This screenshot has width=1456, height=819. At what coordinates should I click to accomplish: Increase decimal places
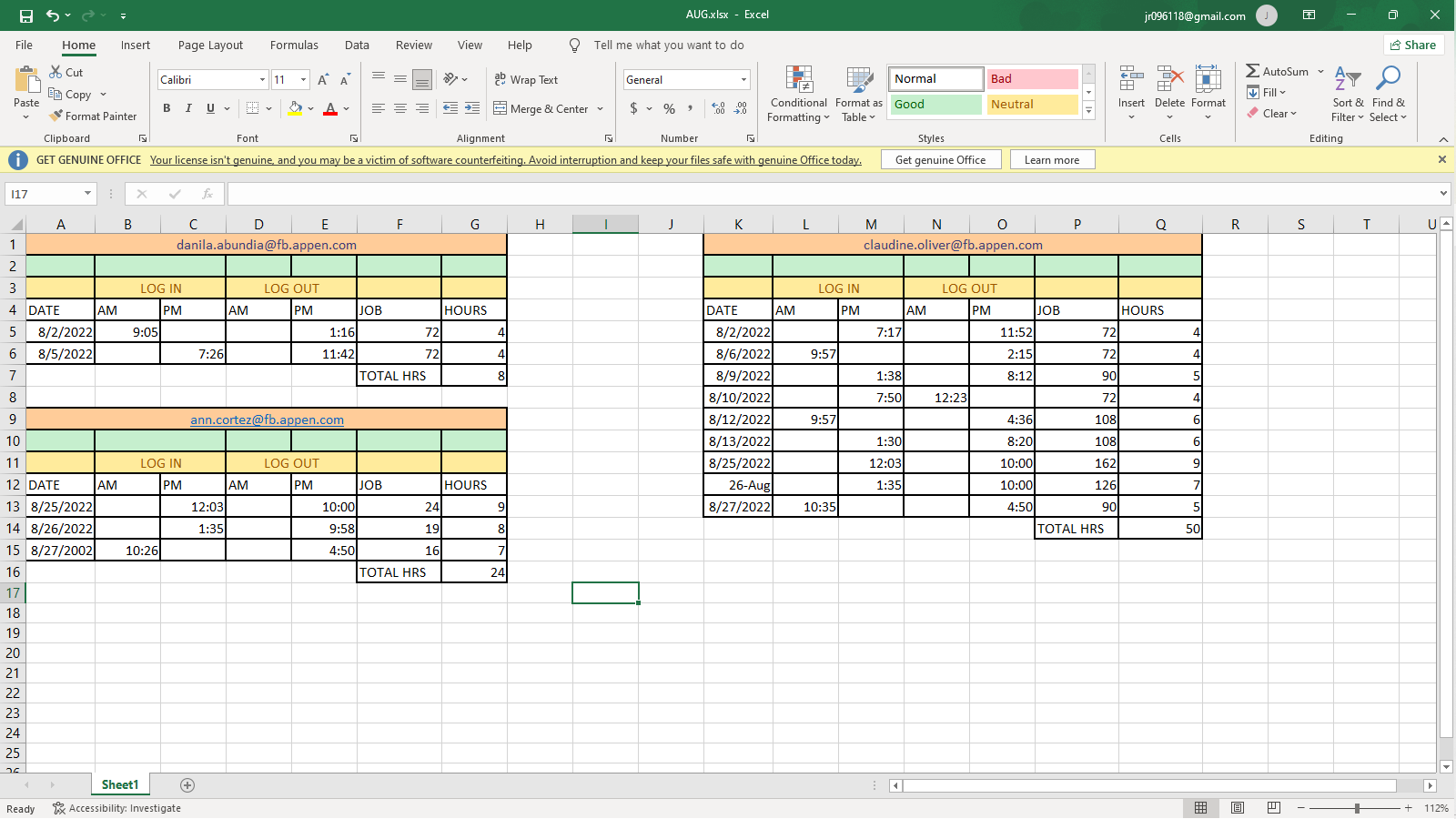[x=719, y=108]
